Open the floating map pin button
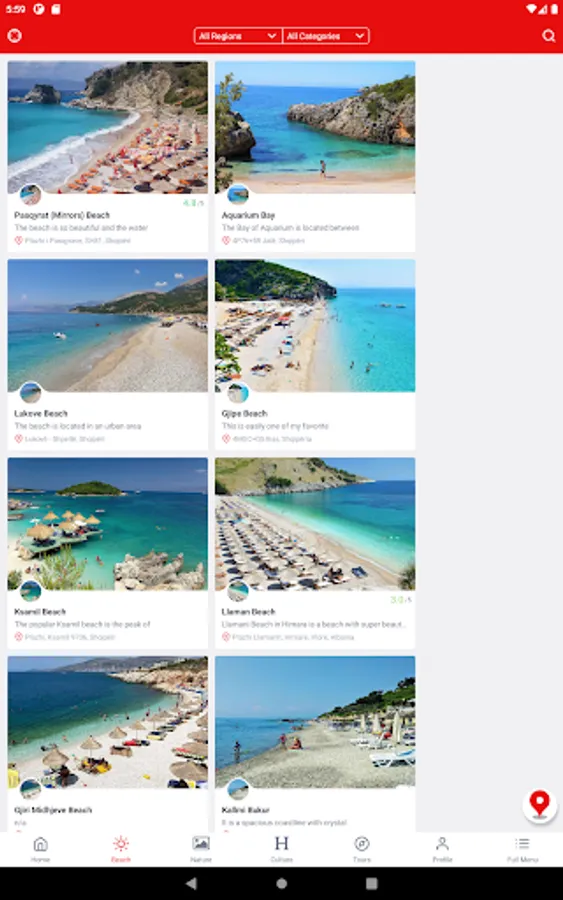The height and width of the screenshot is (900, 563). coord(539,805)
